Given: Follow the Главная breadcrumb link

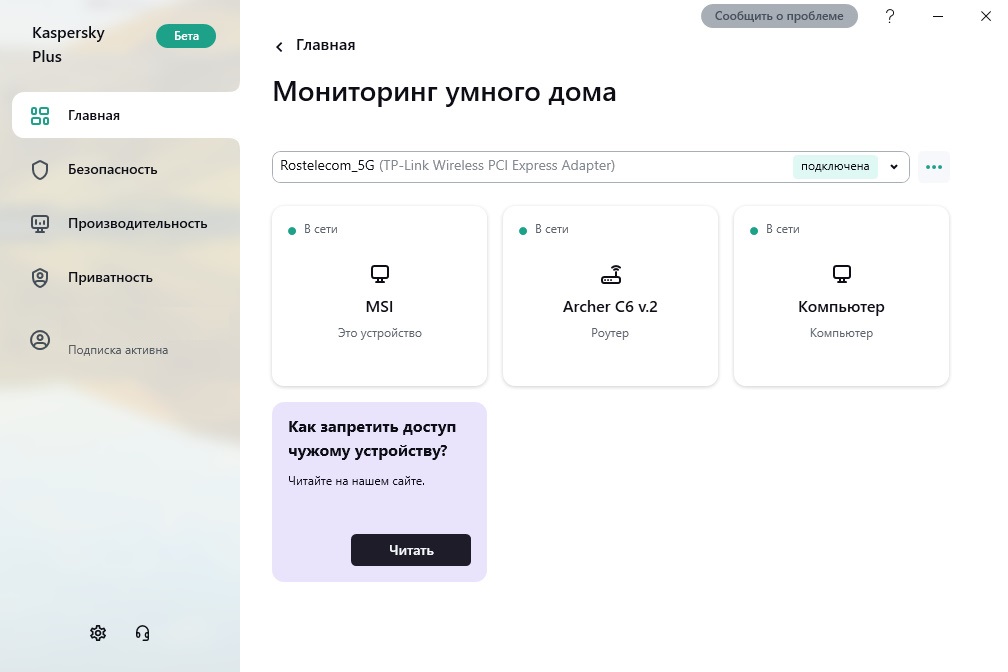Looking at the screenshot, I should tap(325, 45).
